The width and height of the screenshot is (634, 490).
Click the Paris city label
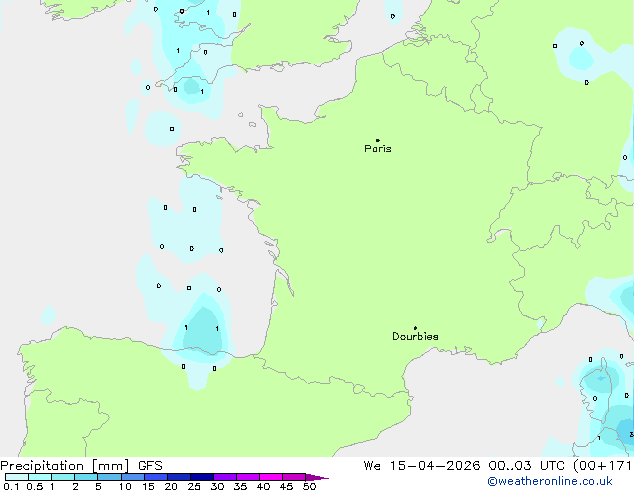click(x=378, y=149)
